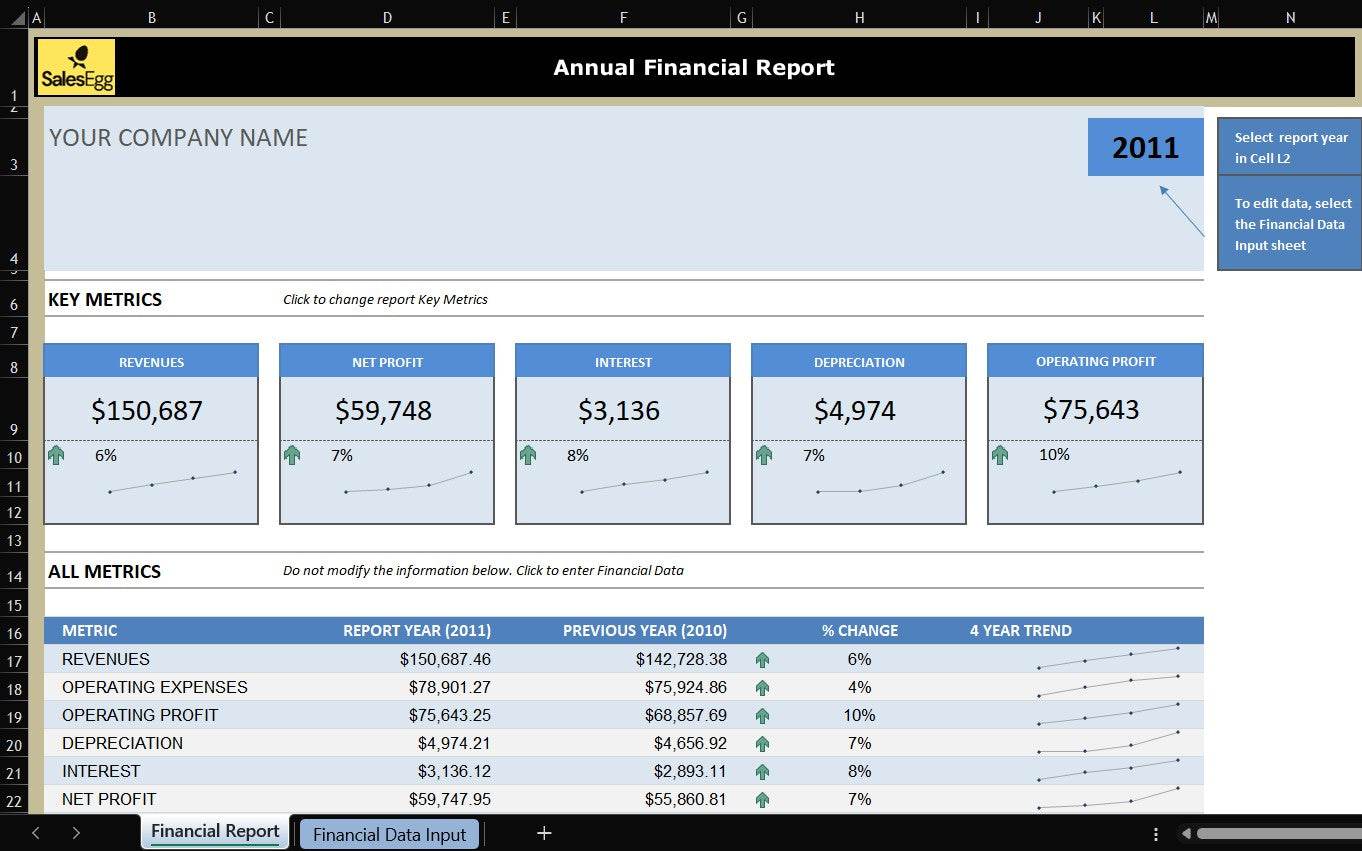Click the next sheet navigation arrow

coord(76,833)
